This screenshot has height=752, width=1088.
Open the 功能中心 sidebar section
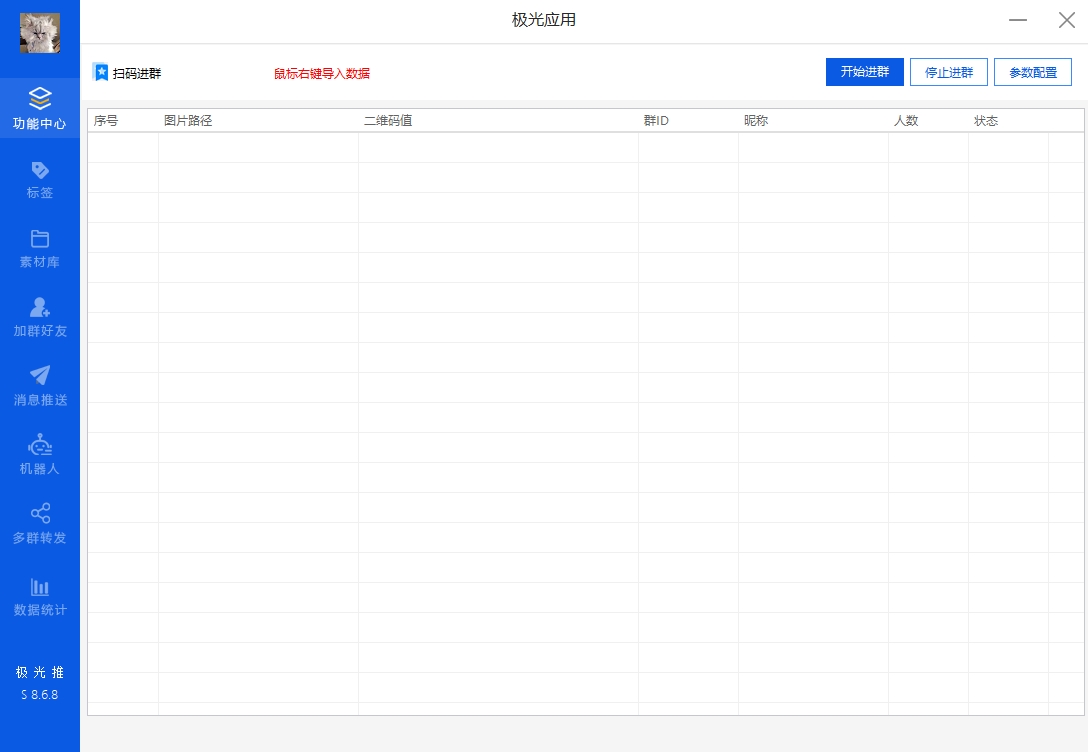click(40, 108)
